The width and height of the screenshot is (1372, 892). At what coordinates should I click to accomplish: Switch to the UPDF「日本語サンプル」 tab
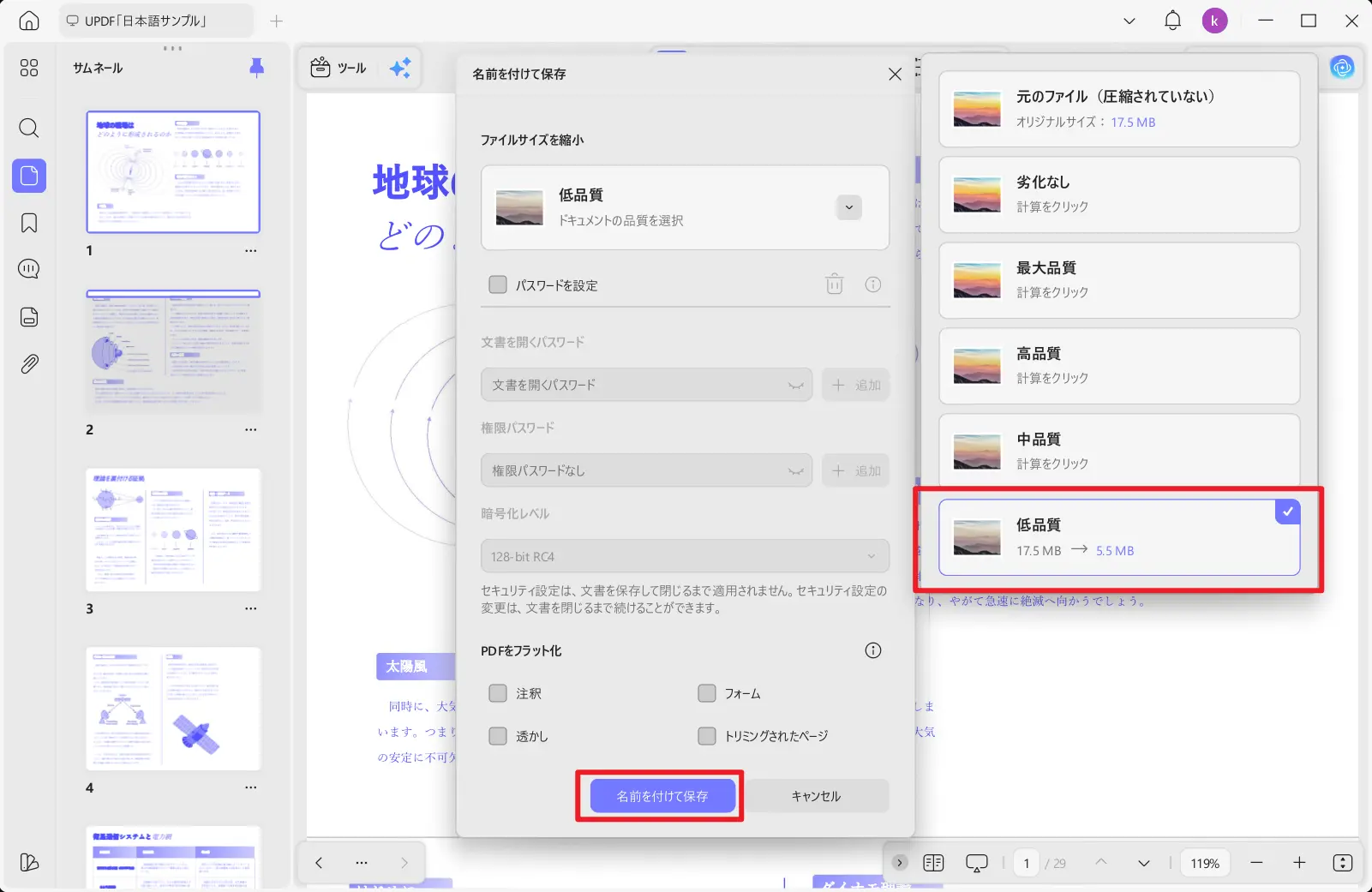tap(156, 21)
